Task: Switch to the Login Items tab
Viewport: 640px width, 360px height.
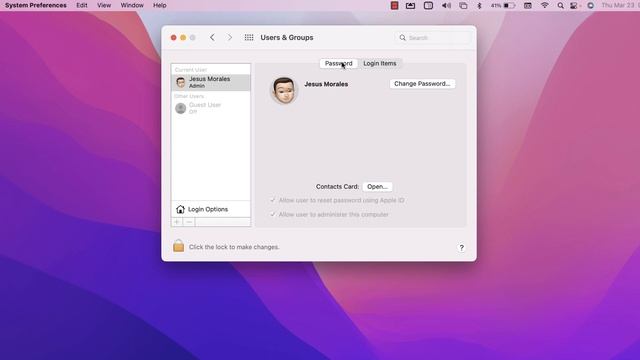Action: (x=380, y=63)
